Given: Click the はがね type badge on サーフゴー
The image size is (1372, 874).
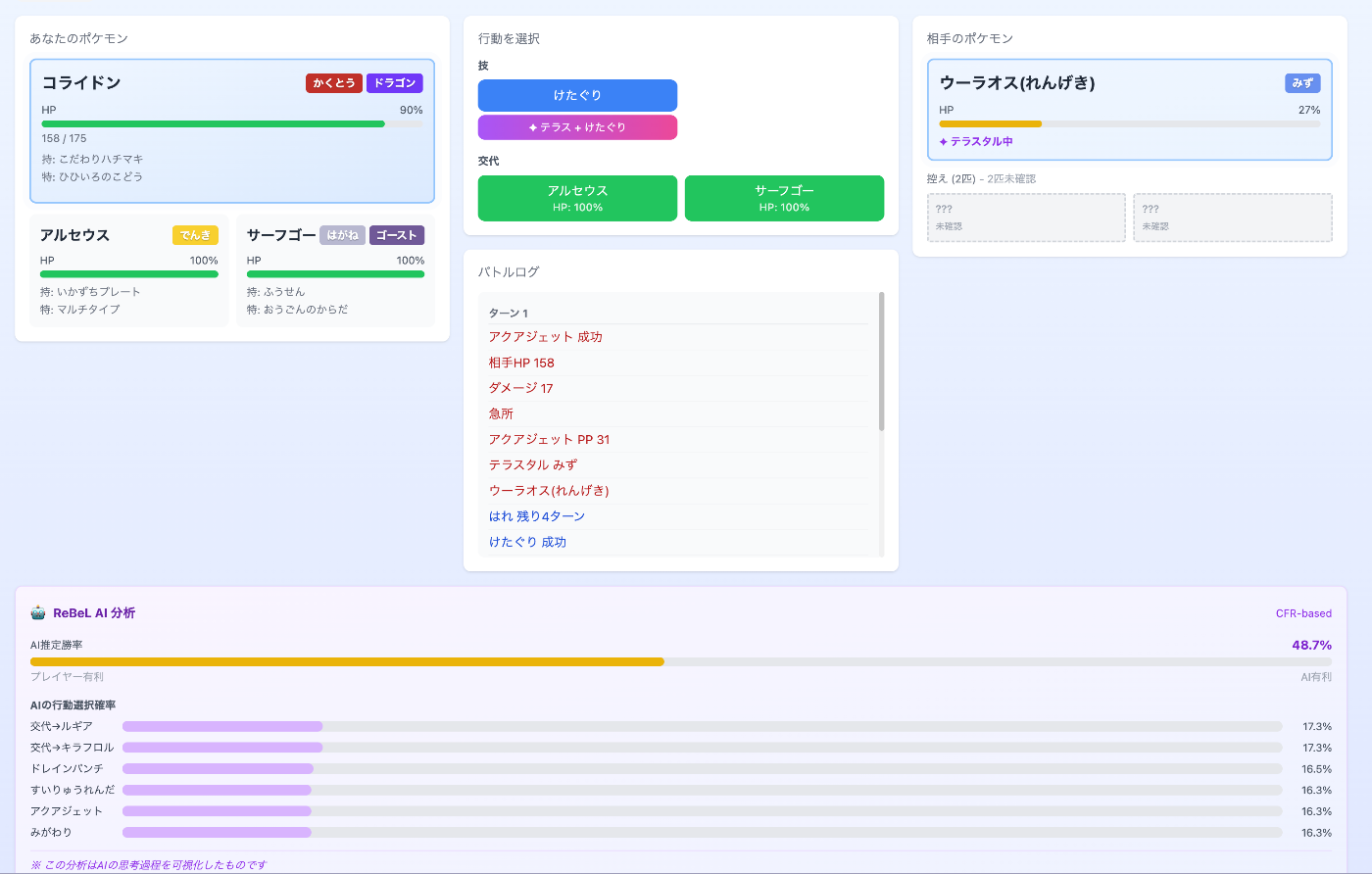Looking at the screenshot, I should pyautogui.click(x=343, y=235).
